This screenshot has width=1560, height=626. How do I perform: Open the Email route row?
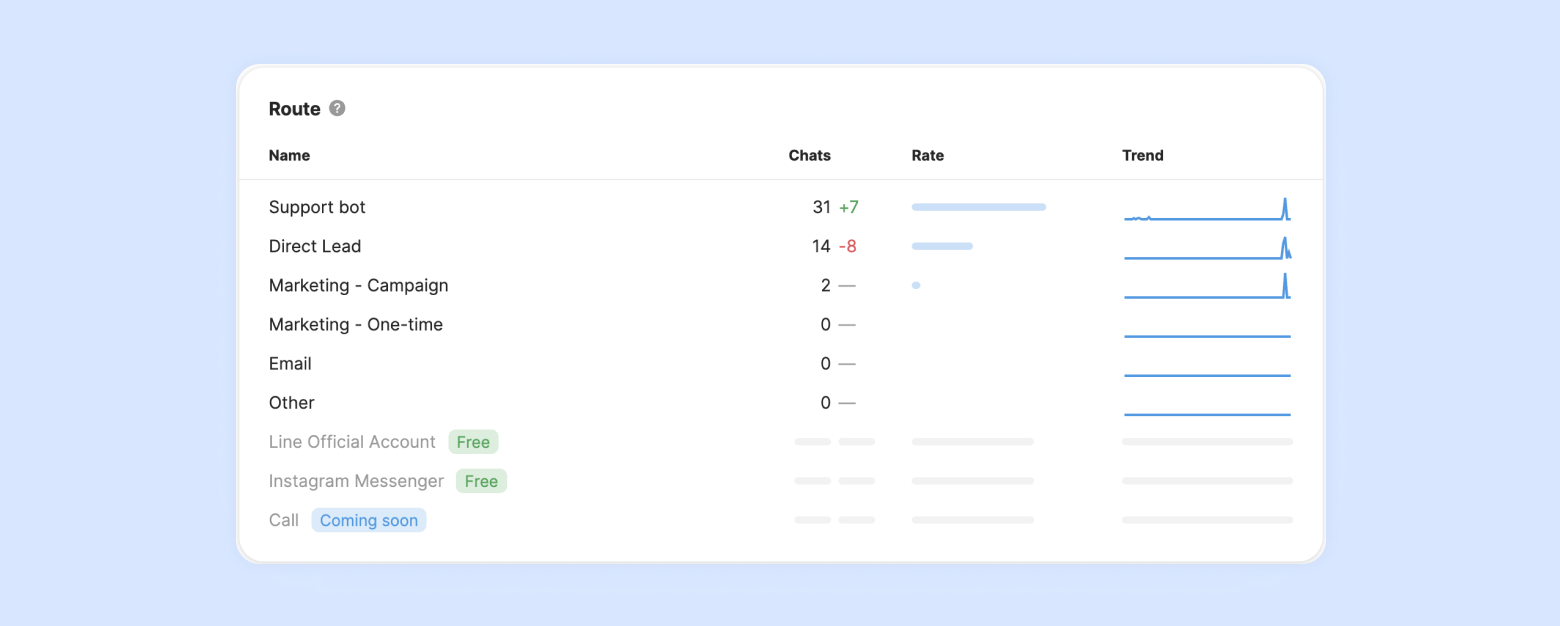(x=290, y=363)
